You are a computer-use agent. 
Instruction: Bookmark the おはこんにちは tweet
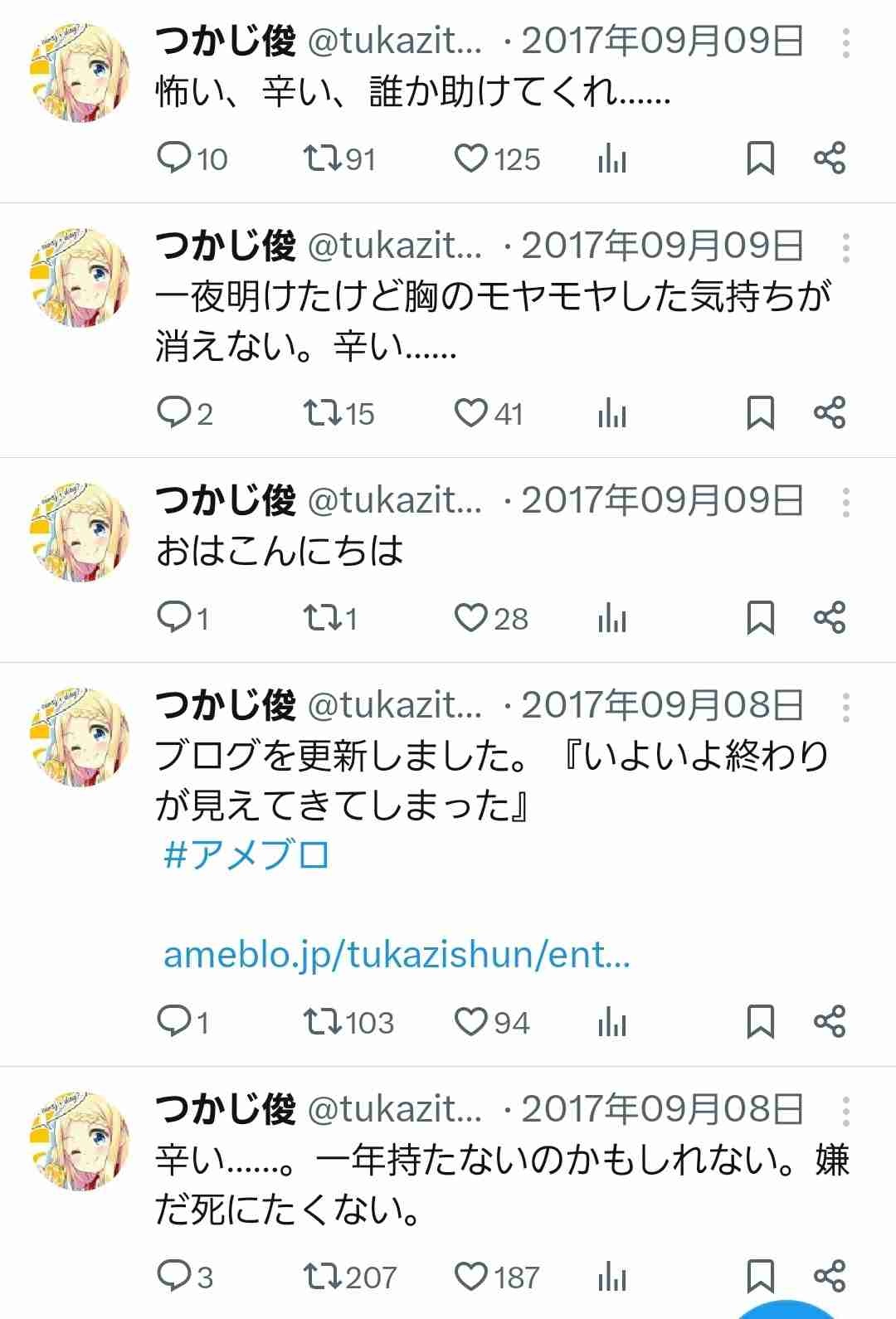click(760, 617)
